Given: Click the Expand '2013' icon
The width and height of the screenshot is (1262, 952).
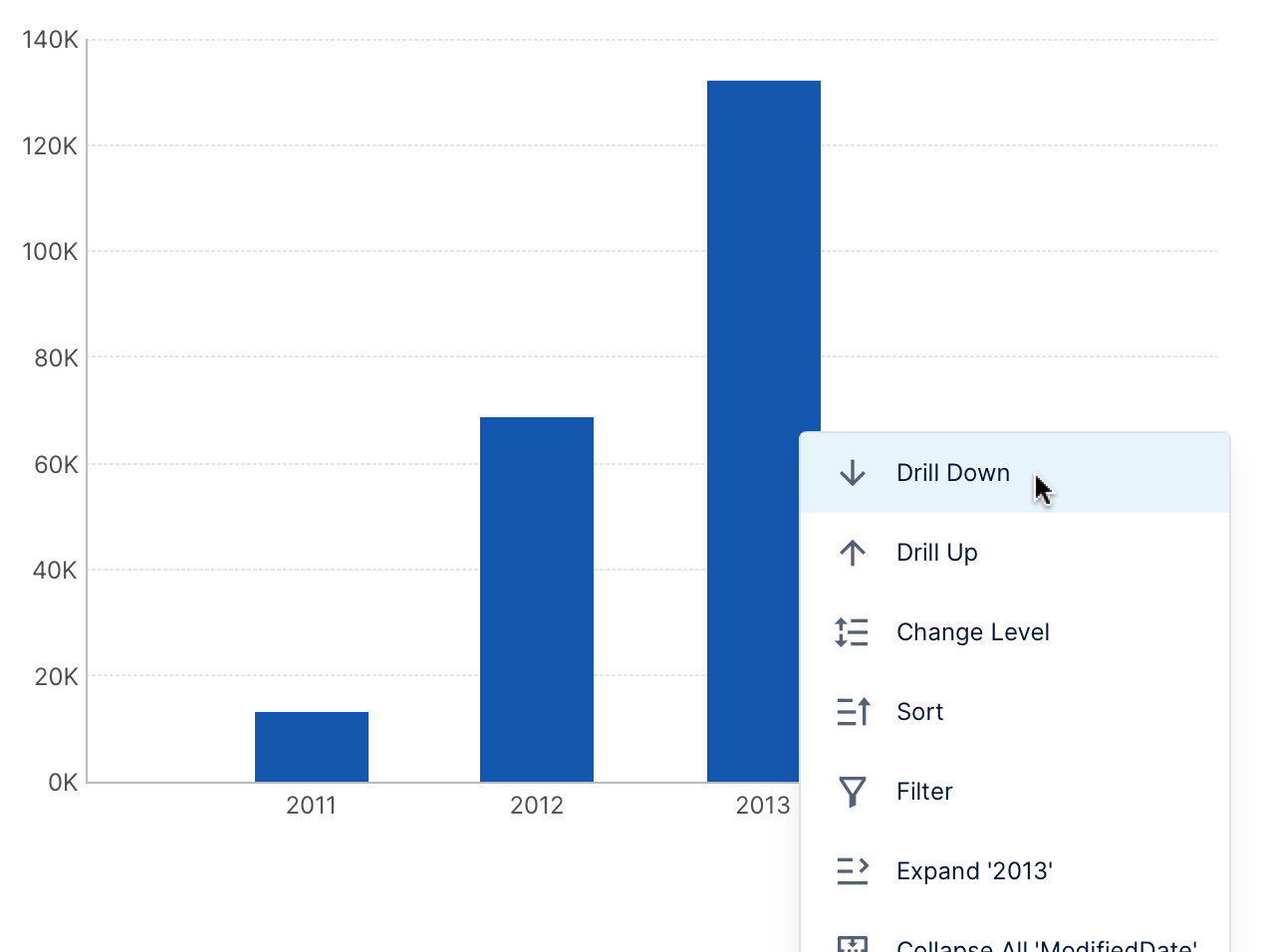Looking at the screenshot, I should (852, 871).
